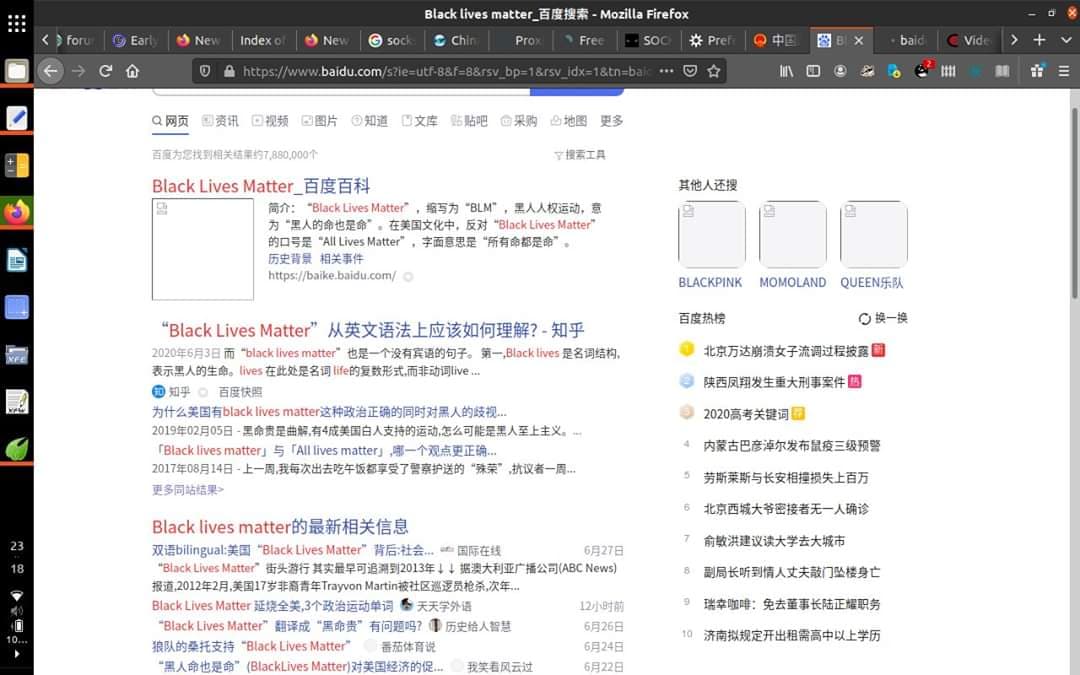The width and height of the screenshot is (1080, 675).
Task: Open text editor in dock
Action: click(17, 118)
